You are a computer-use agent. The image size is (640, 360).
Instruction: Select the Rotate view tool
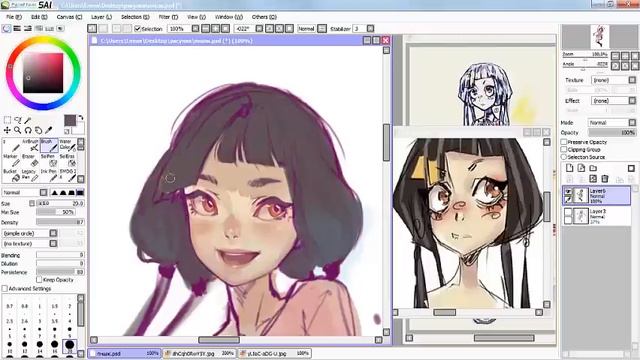coord(28,130)
